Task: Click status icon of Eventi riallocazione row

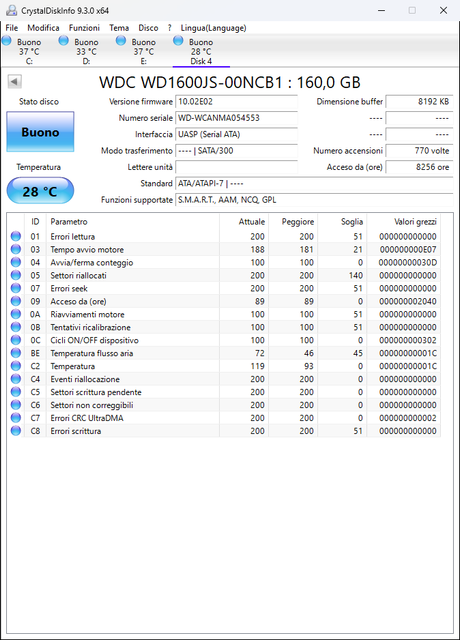Action: (16, 379)
